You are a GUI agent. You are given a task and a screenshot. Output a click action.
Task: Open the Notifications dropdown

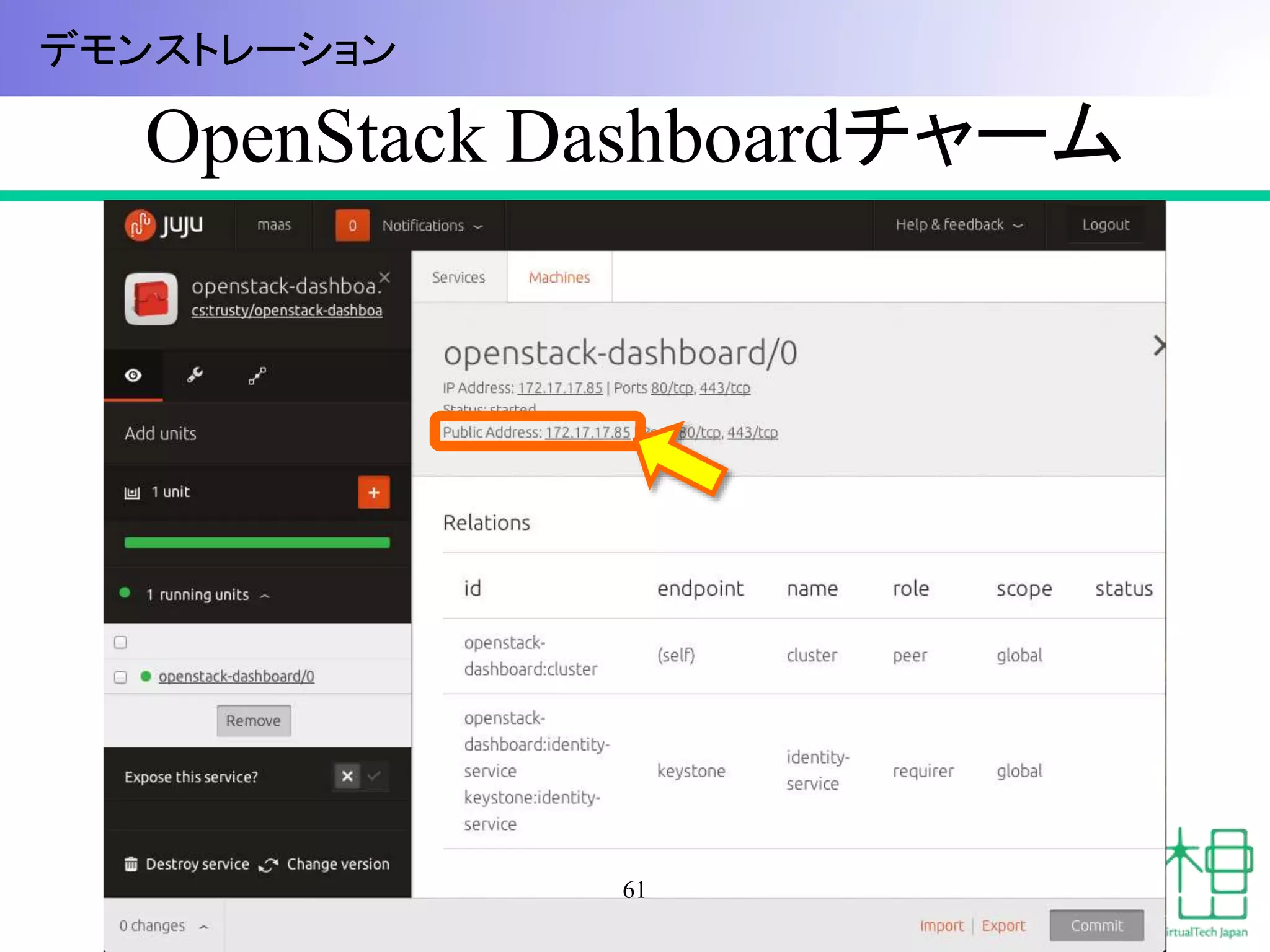(432, 226)
